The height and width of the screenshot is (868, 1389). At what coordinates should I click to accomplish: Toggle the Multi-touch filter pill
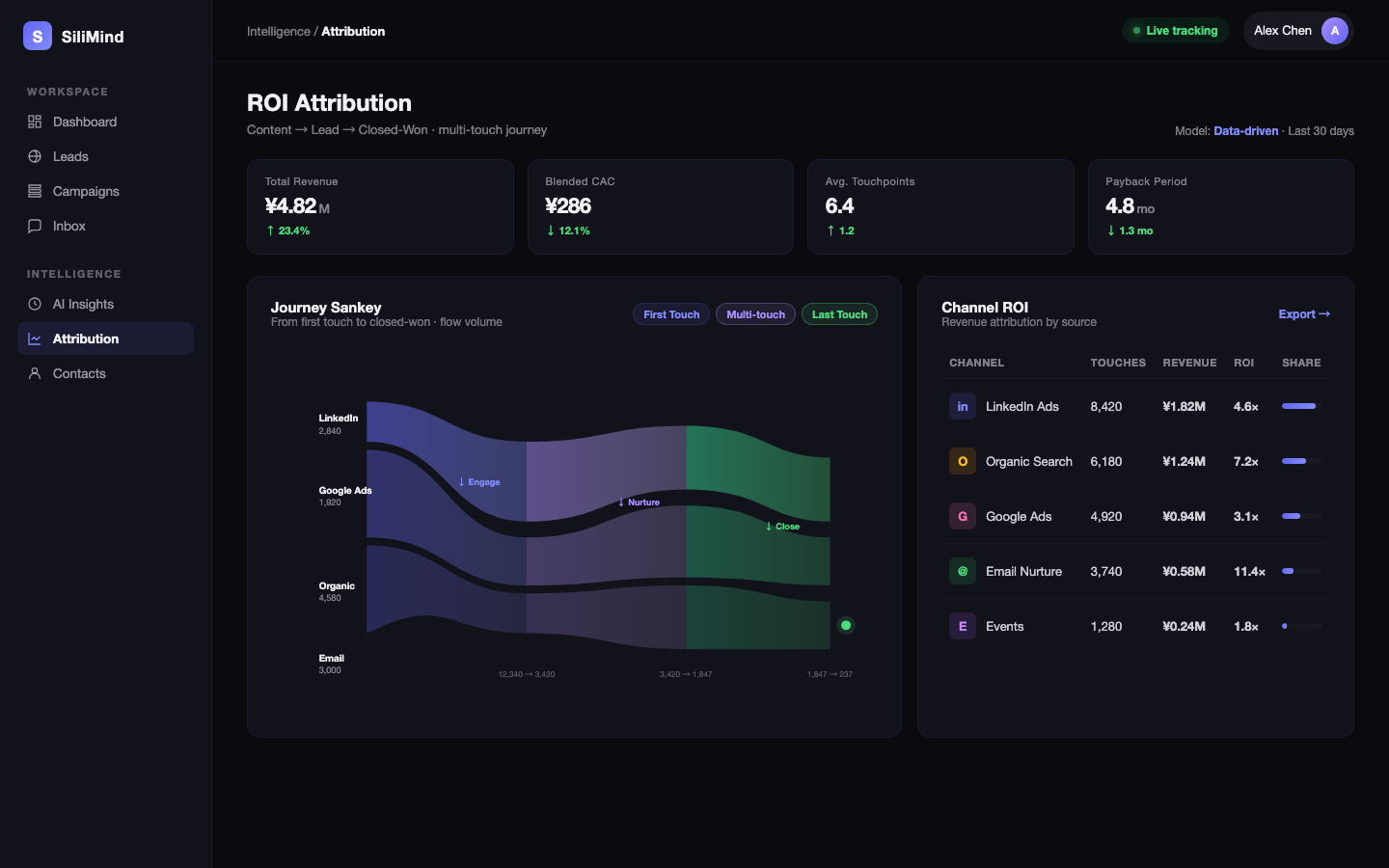tap(755, 314)
